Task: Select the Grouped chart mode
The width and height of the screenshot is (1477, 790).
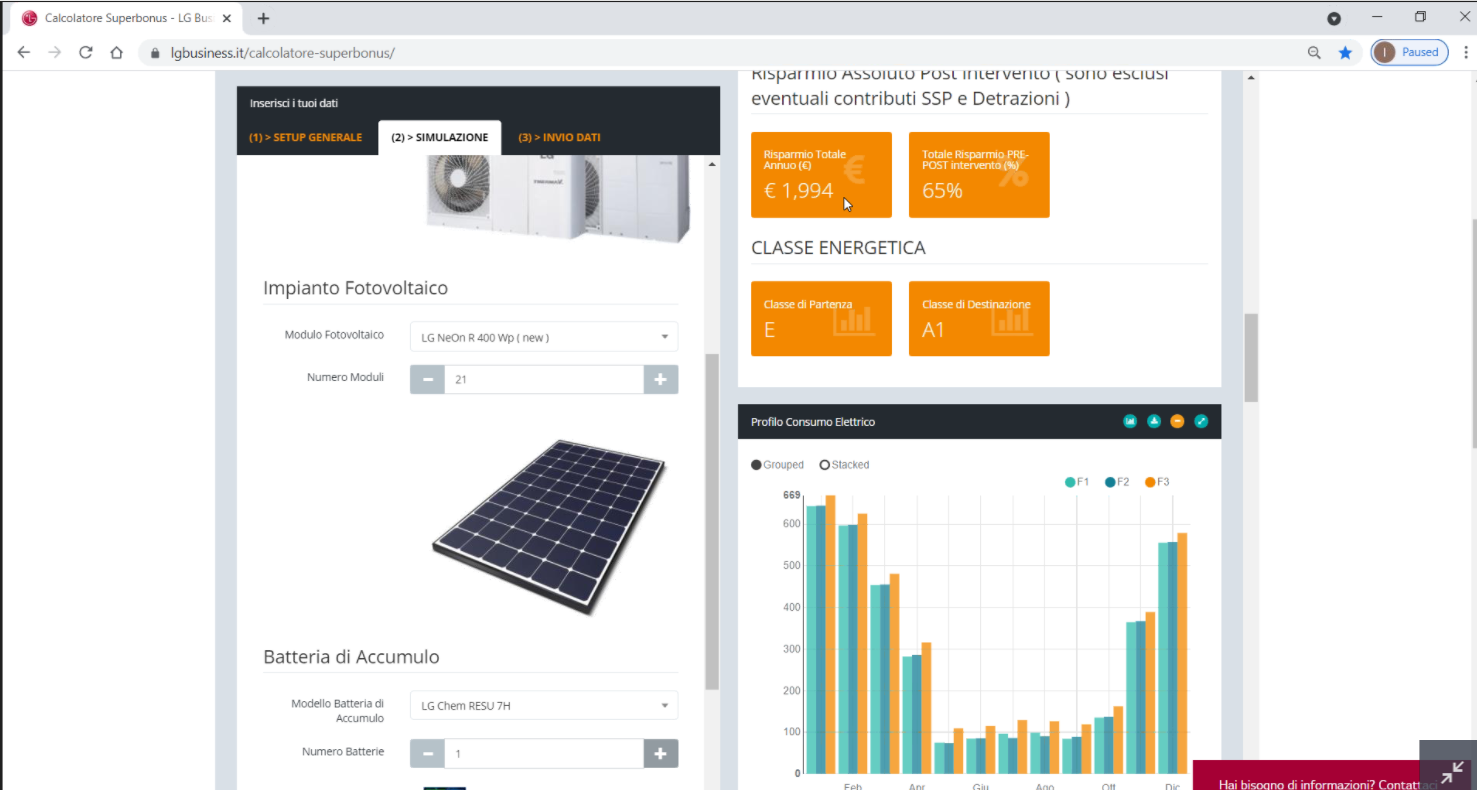Action: point(777,465)
